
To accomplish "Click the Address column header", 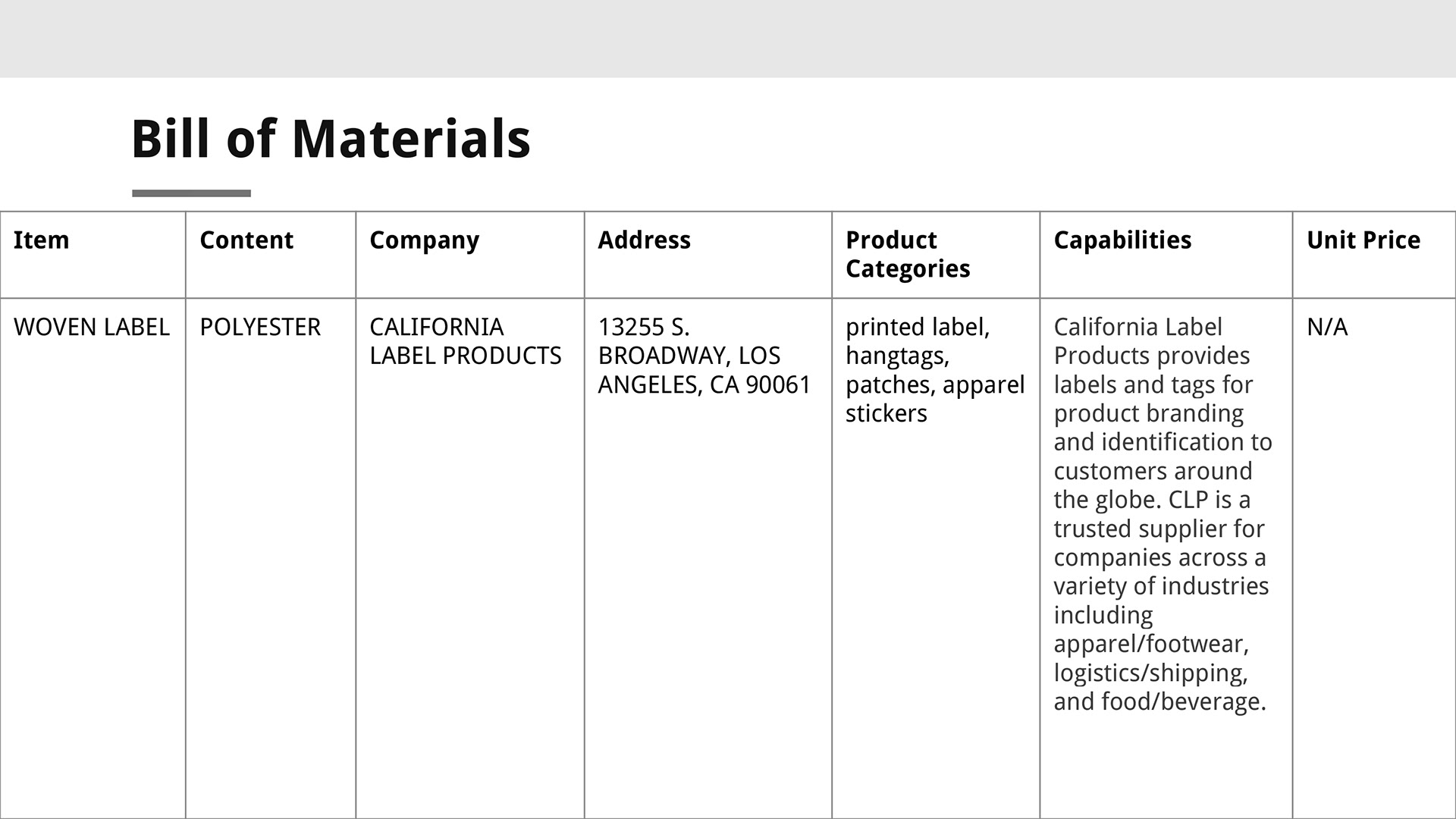I will (x=645, y=240).
